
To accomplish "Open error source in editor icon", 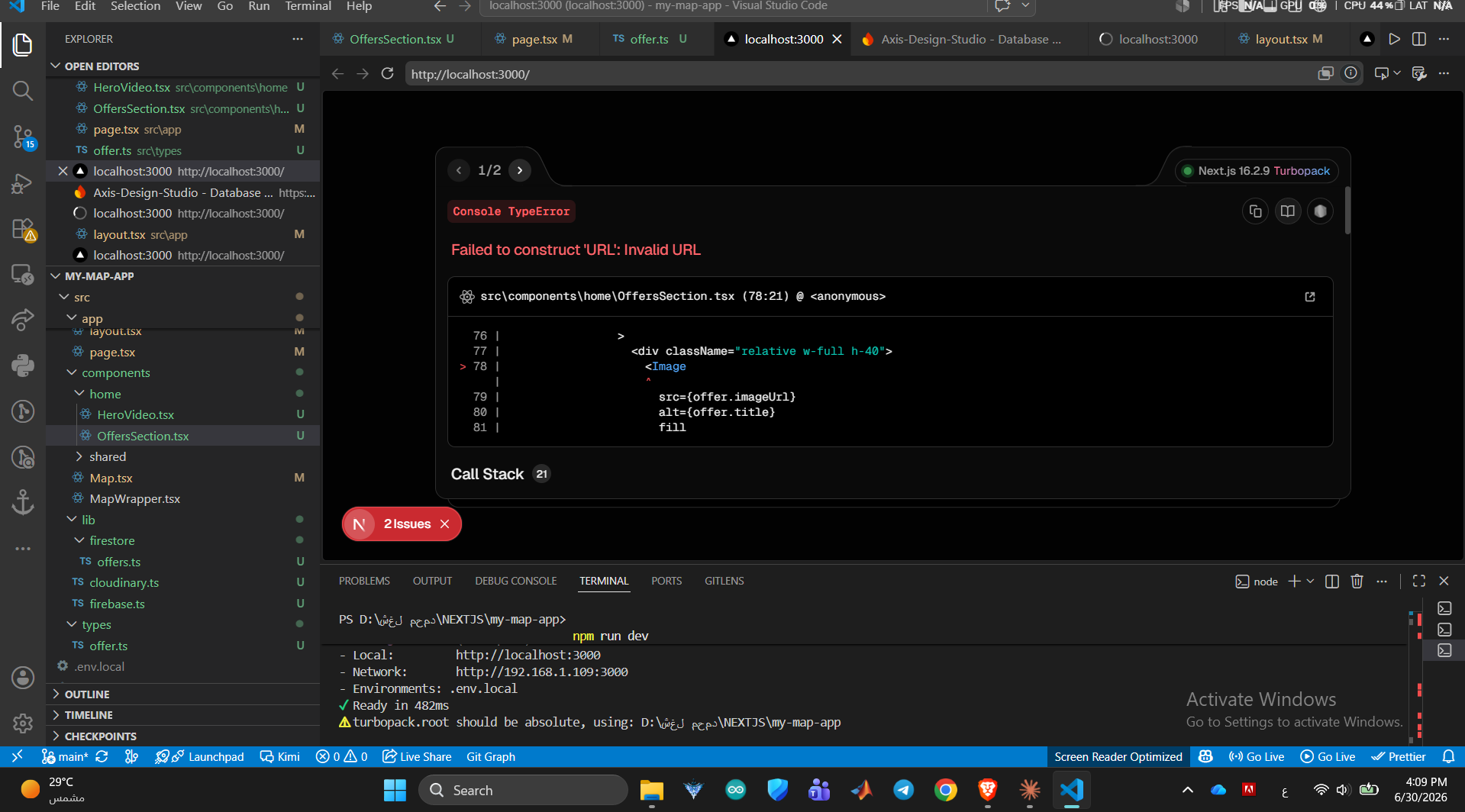I will click(1310, 296).
